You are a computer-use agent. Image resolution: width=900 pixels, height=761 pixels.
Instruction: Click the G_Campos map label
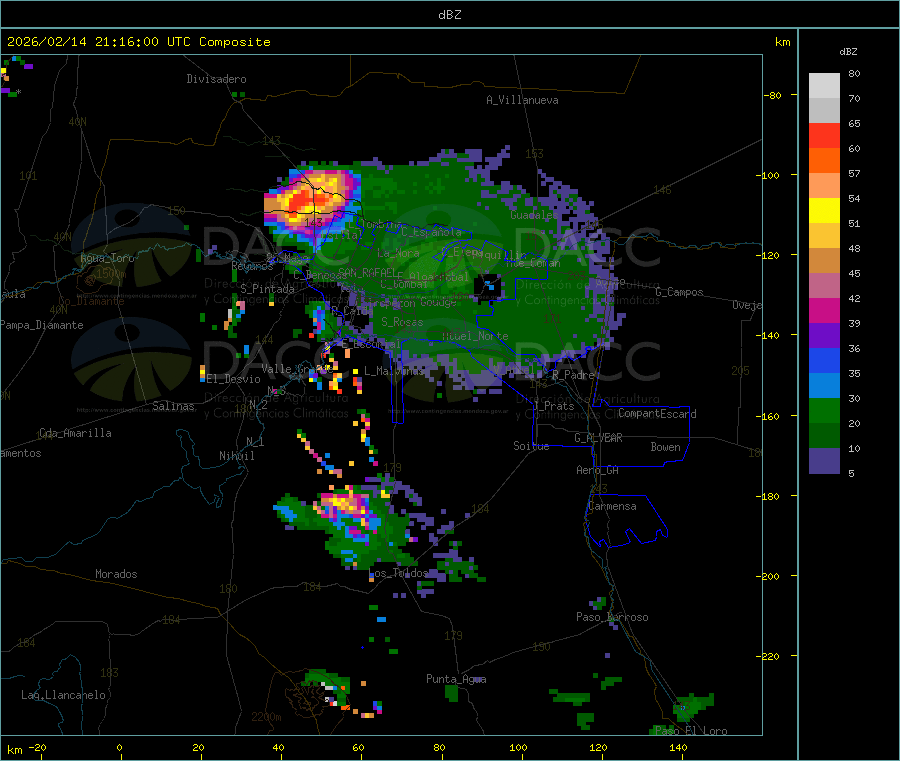tap(680, 292)
